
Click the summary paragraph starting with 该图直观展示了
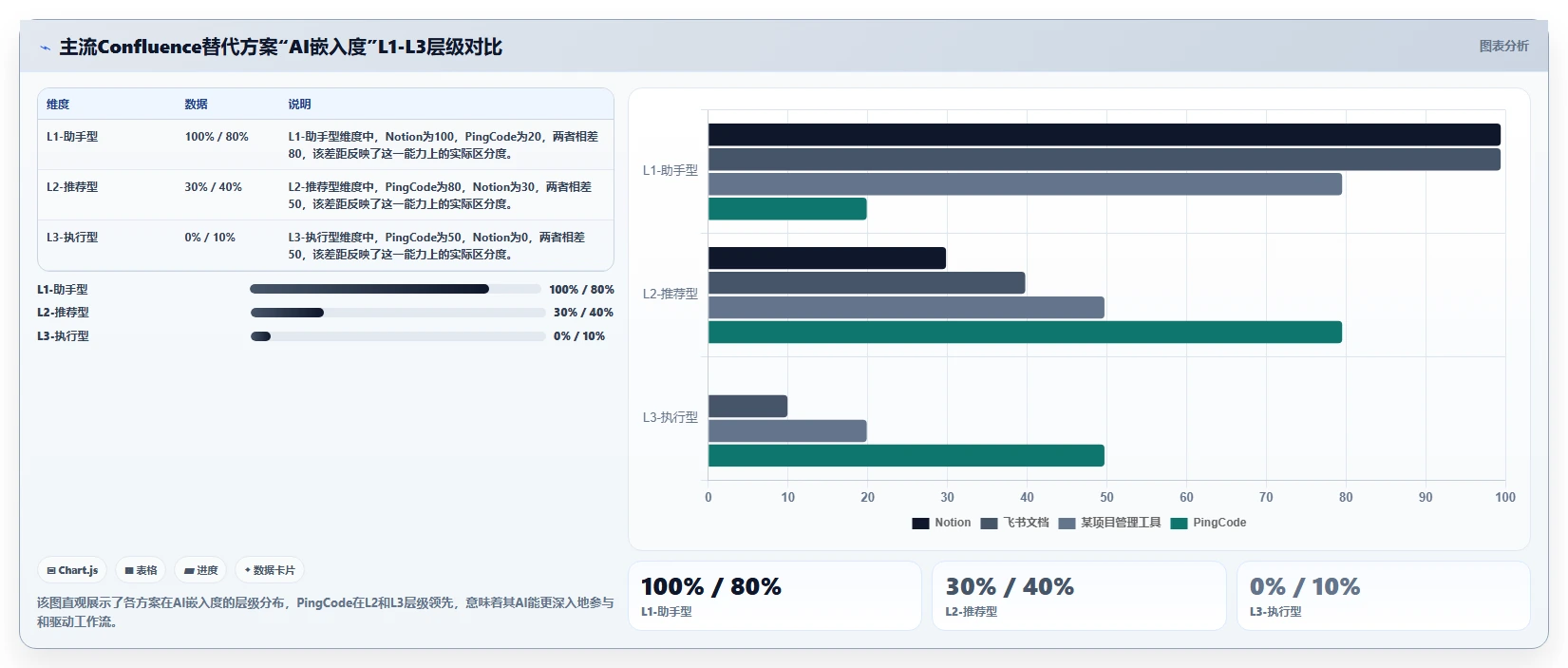[x=326, y=612]
